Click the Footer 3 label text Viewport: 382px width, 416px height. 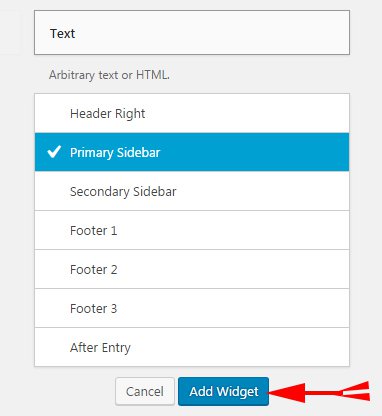click(94, 308)
